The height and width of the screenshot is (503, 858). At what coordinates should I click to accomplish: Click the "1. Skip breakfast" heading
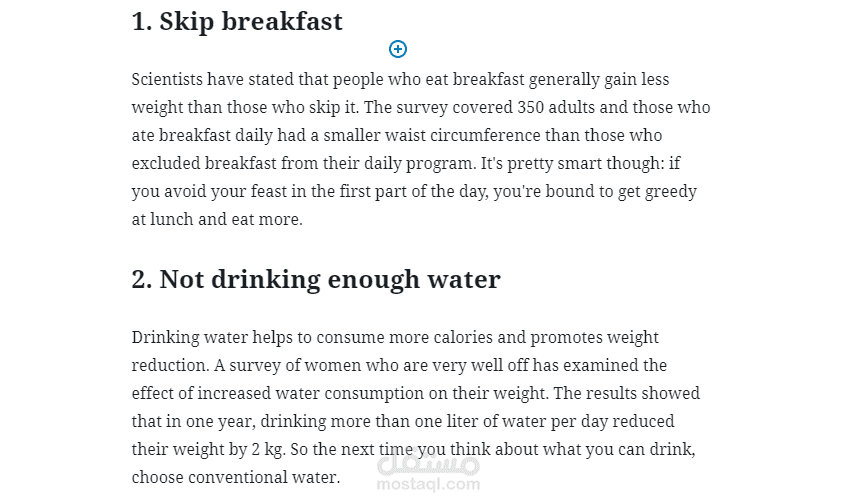(237, 22)
